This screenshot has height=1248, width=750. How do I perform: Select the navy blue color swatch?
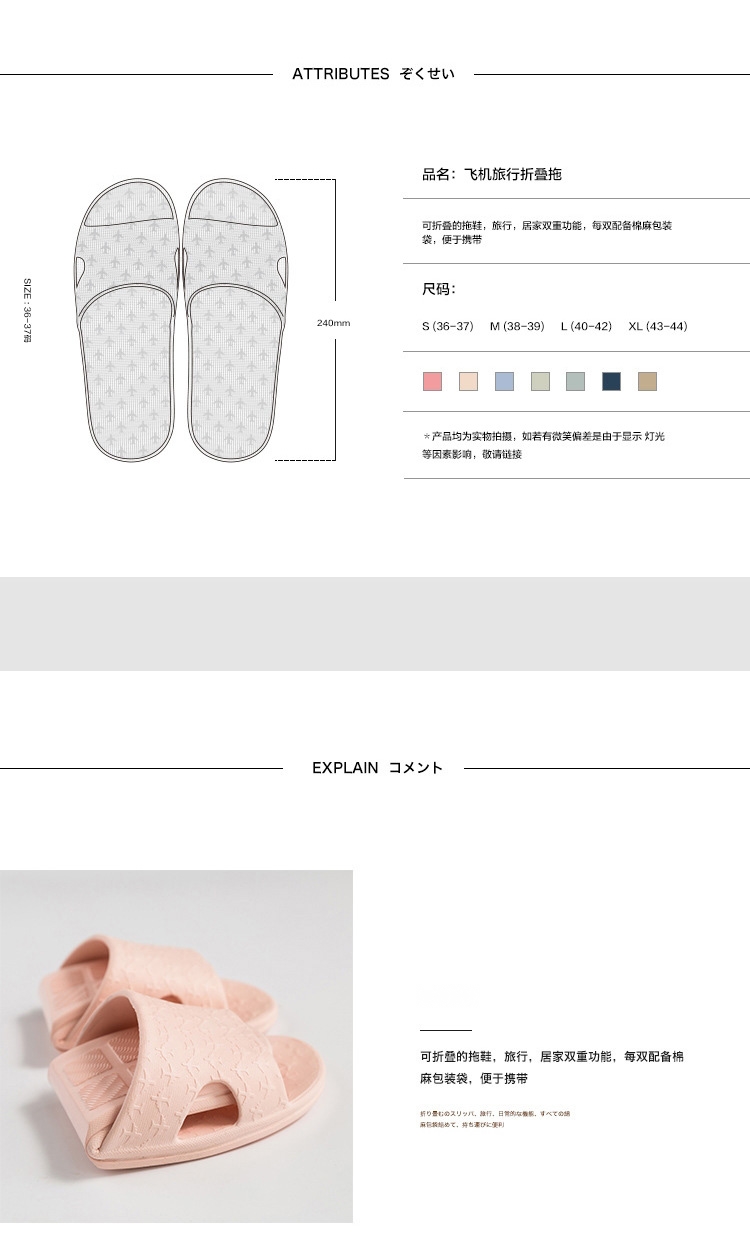click(611, 381)
